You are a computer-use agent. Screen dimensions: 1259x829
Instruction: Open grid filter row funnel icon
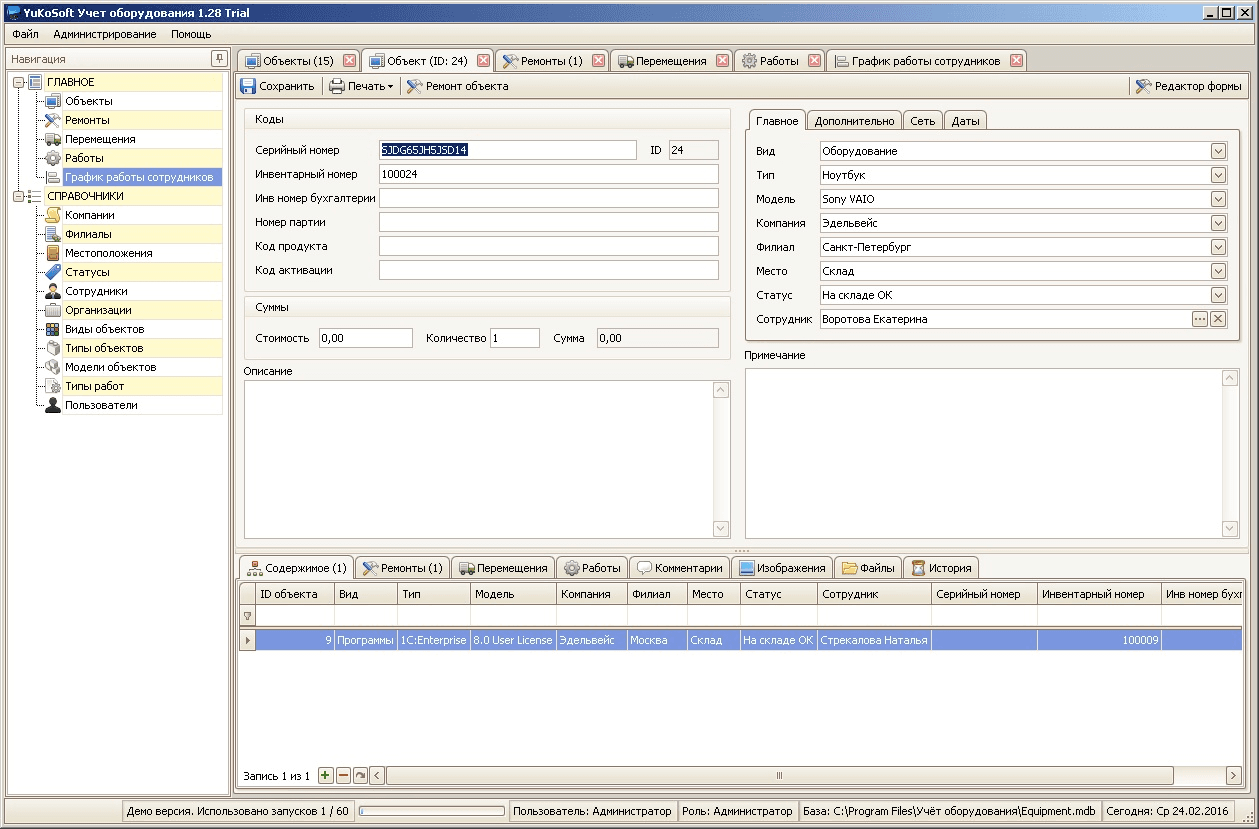pyautogui.click(x=247, y=617)
